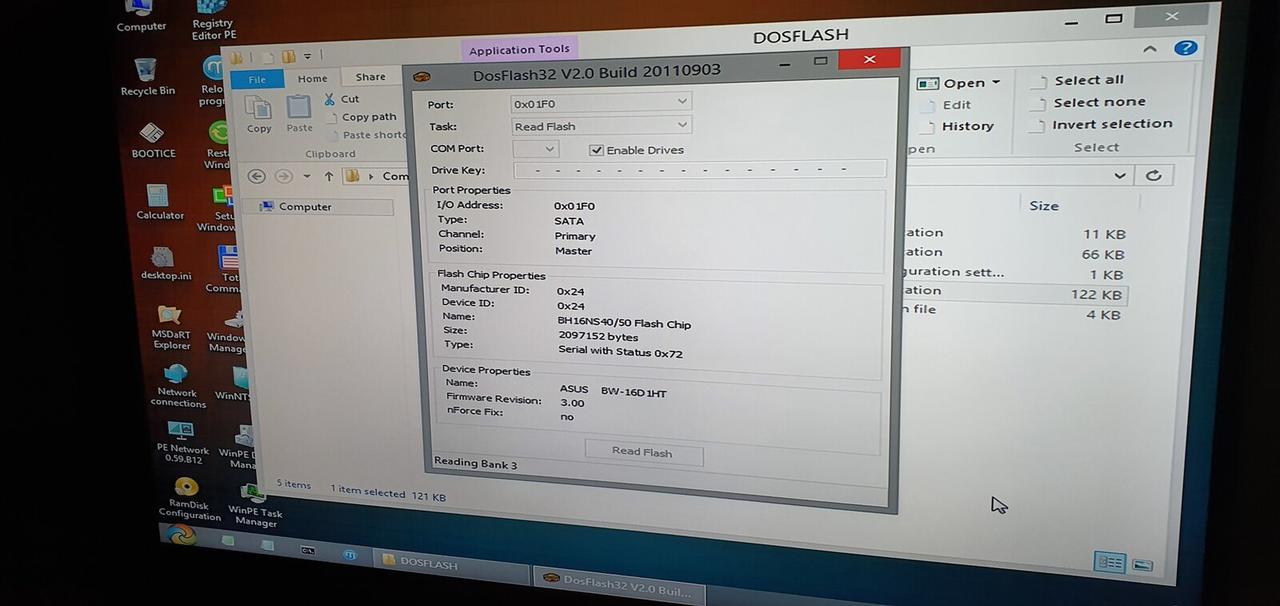This screenshot has width=1280, height=606.
Task: Expand the Open button dropdown in ribbon
Action: click(x=996, y=83)
